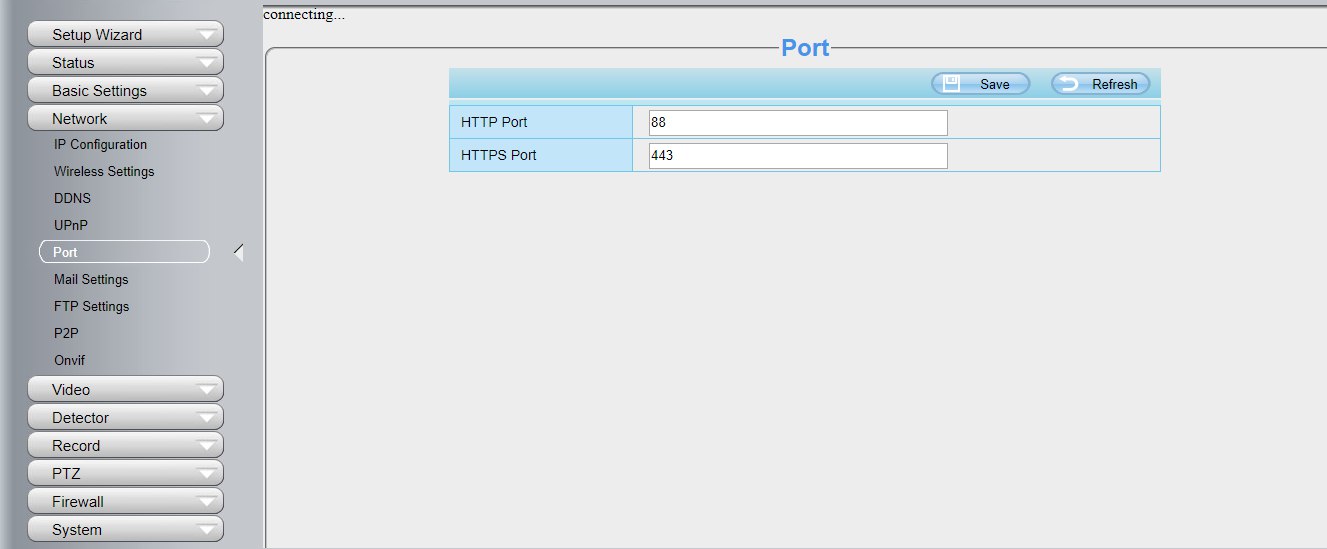The image size is (1327, 549).
Task: Save the port settings
Action: click(980, 84)
